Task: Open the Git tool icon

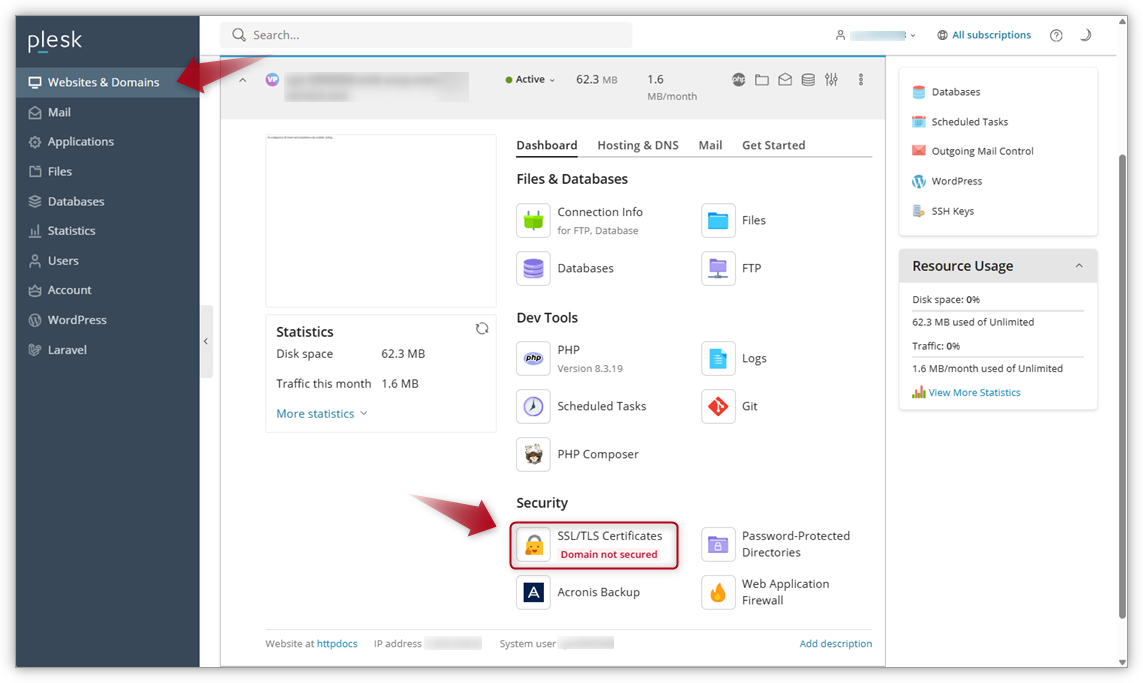Action: click(718, 407)
